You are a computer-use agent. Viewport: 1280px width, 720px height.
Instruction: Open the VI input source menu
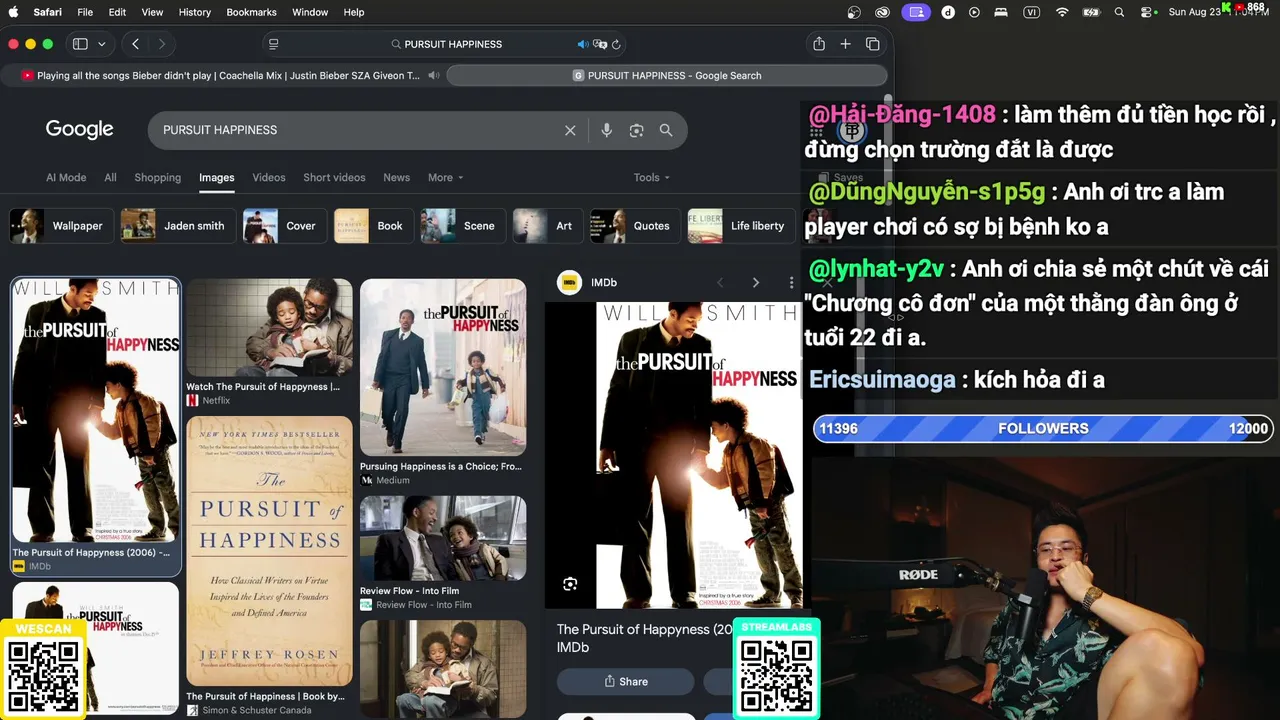(1031, 12)
